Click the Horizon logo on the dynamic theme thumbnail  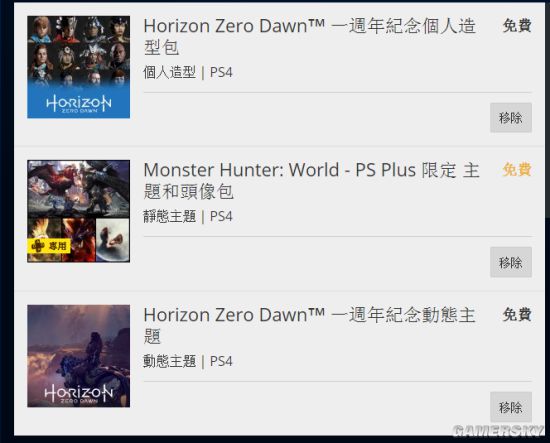(79, 394)
